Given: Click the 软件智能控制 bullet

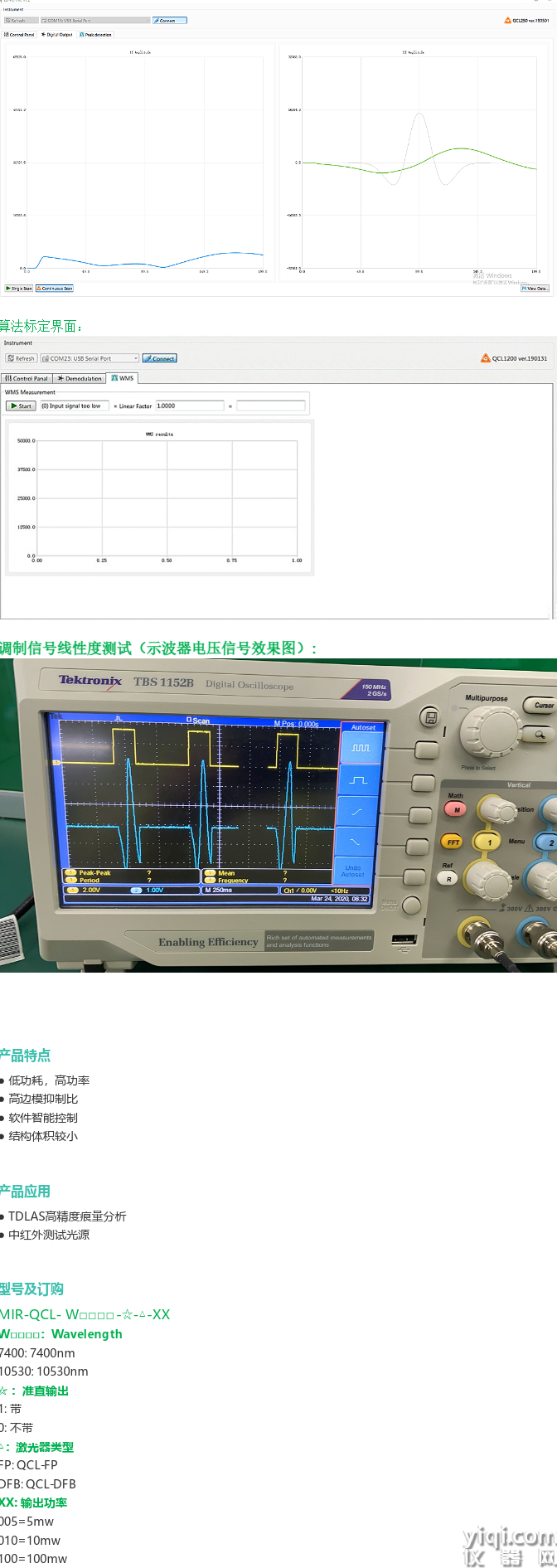Looking at the screenshot, I should point(40,1118).
